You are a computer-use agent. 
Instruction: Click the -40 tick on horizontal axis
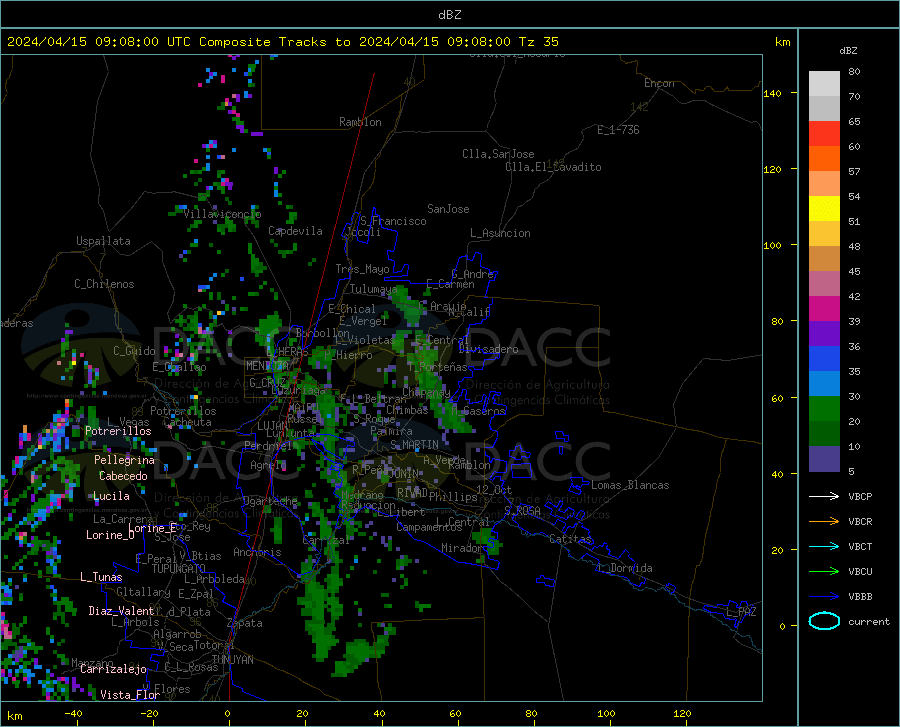coord(73,714)
